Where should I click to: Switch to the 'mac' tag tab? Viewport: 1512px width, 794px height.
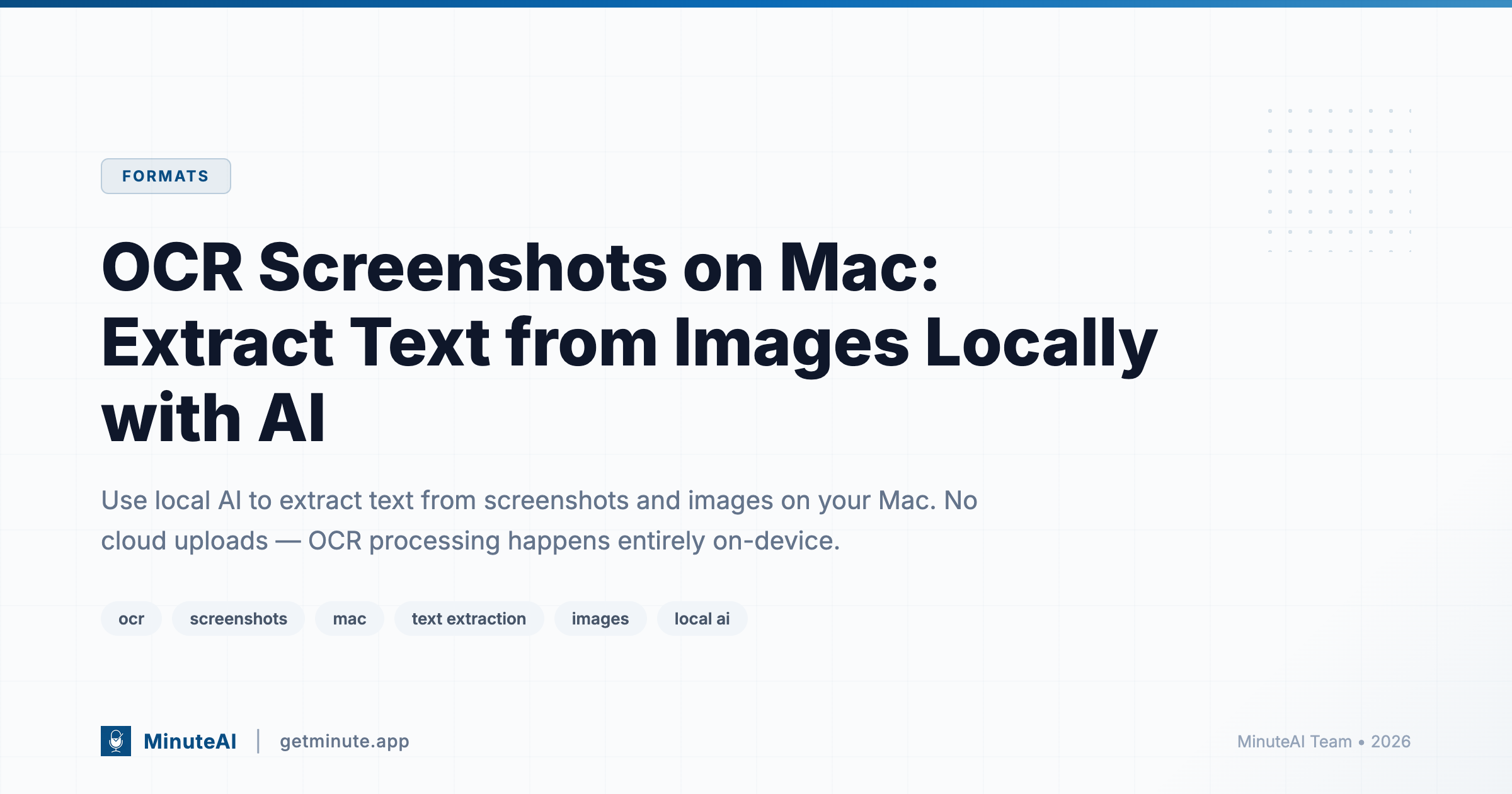(x=349, y=618)
